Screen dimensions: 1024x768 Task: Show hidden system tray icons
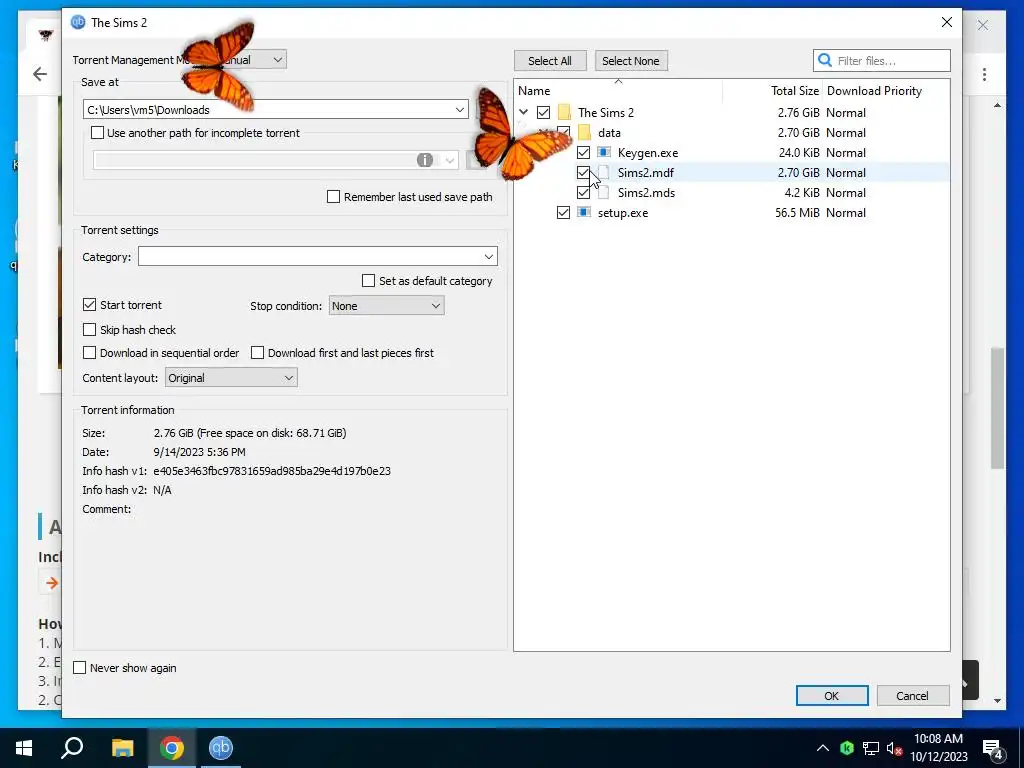tap(823, 748)
